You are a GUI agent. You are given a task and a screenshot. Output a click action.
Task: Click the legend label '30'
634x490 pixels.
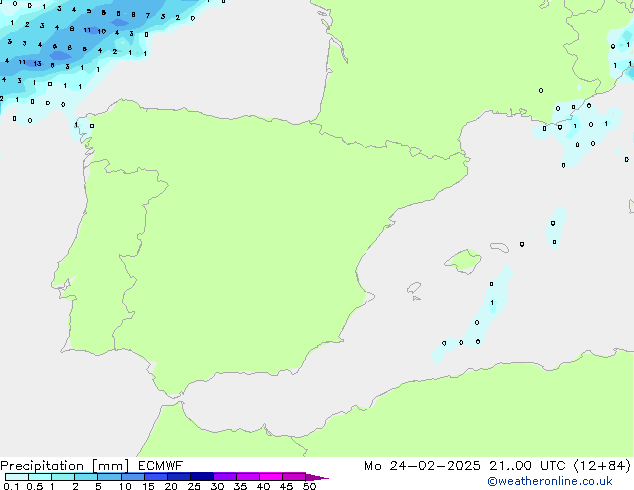(217, 486)
